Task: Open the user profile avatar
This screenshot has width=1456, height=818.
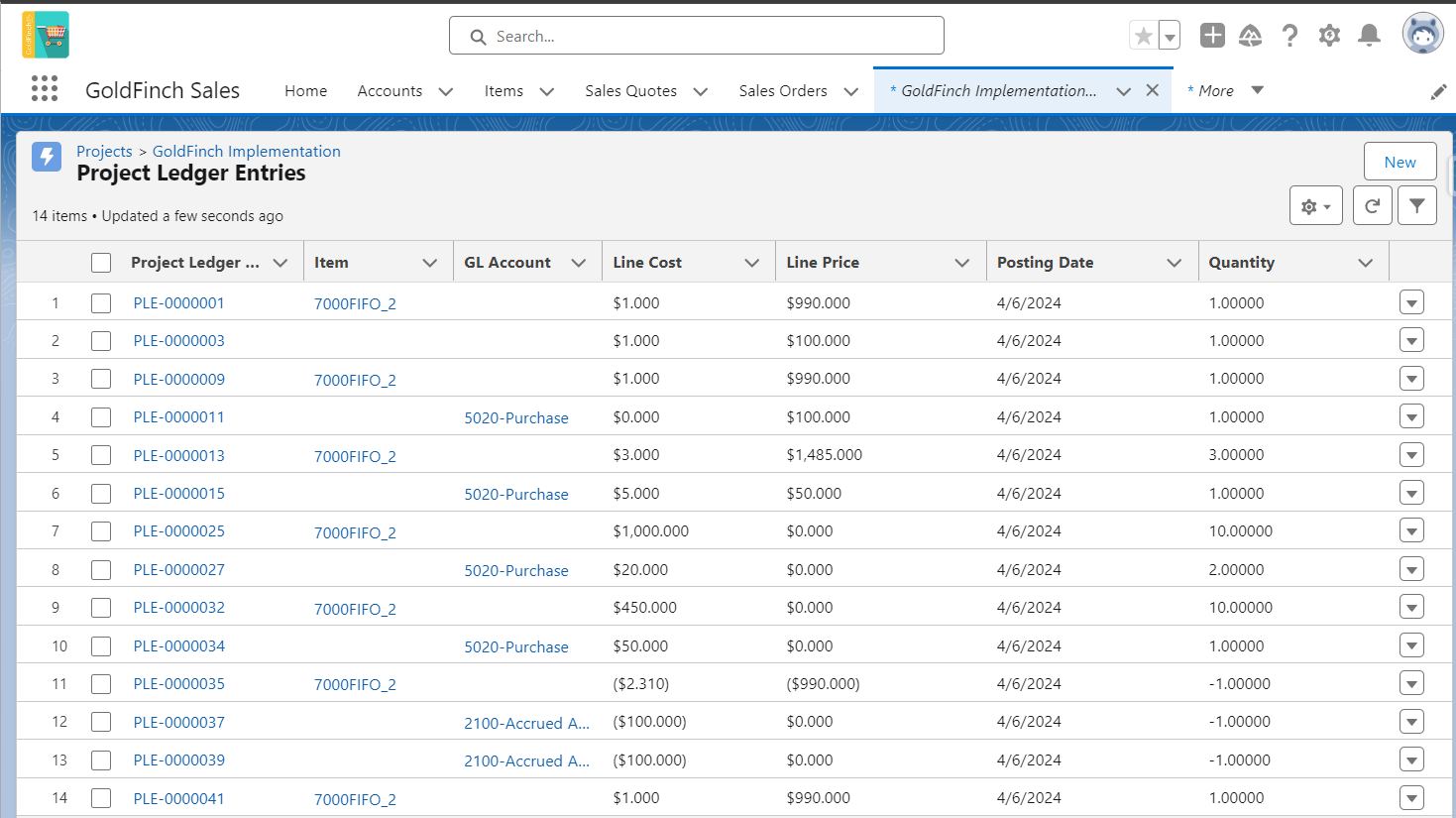Action: coord(1422,34)
